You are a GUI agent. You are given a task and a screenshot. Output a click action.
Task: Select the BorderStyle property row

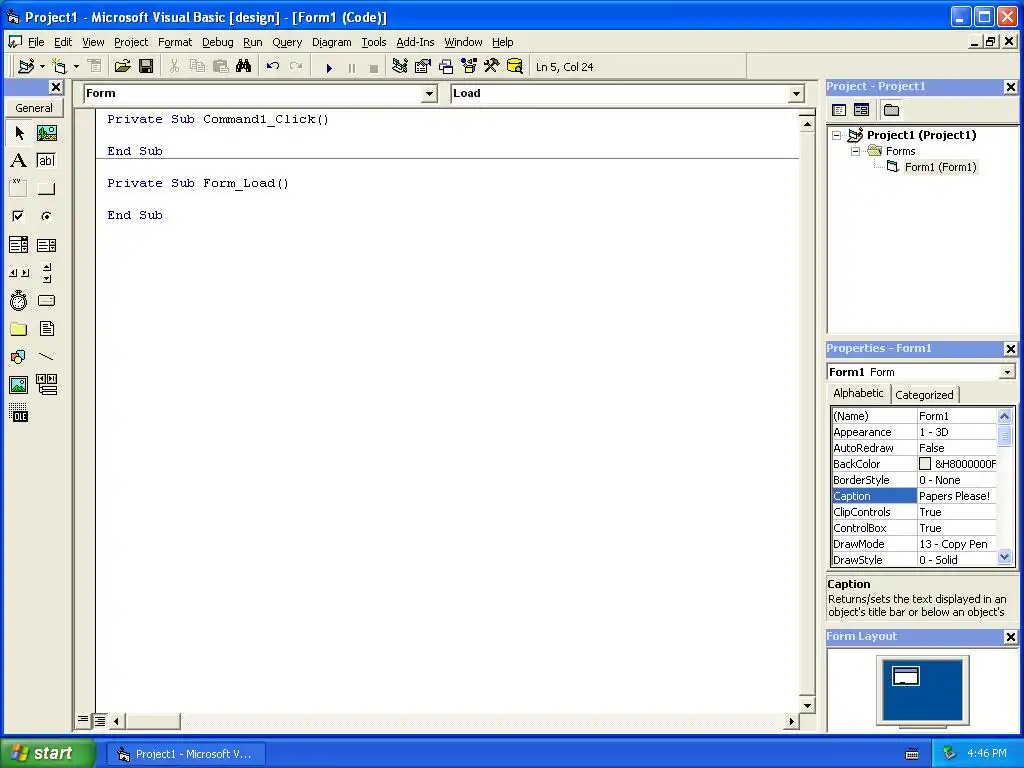(914, 480)
